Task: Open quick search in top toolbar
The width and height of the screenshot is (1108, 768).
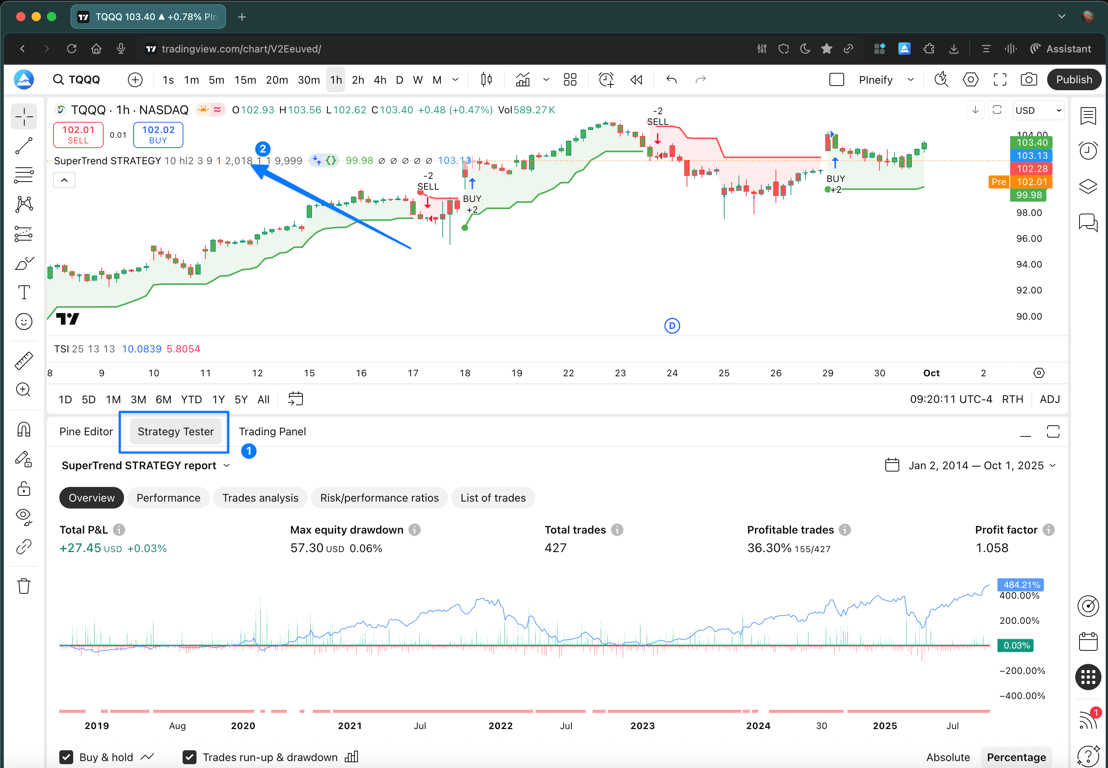Action: pyautogui.click(x=941, y=80)
